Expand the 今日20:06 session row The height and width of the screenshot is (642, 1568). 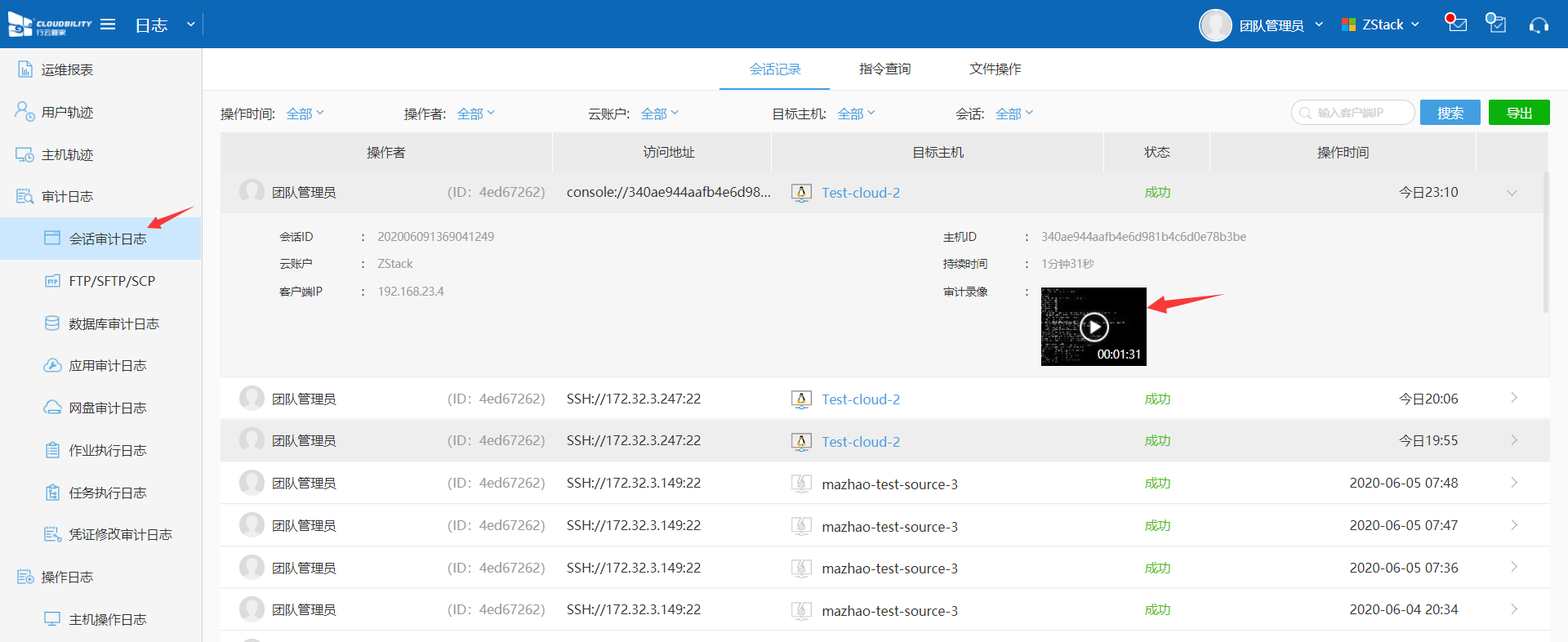[x=1513, y=399]
